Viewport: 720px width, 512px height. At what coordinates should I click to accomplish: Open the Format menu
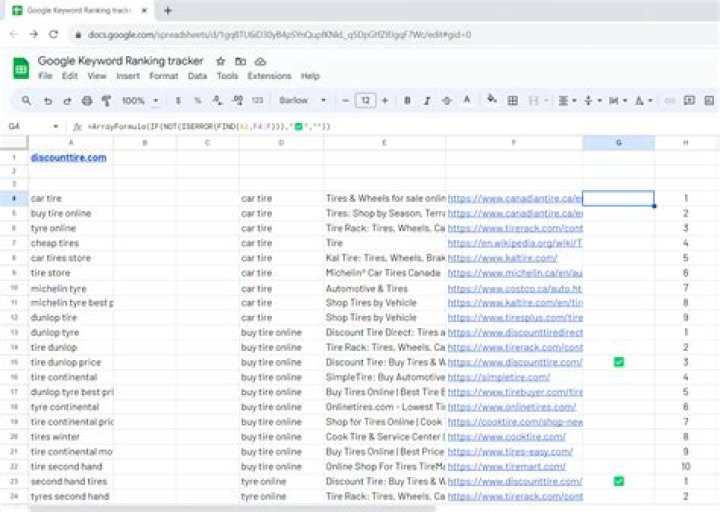pyautogui.click(x=163, y=76)
